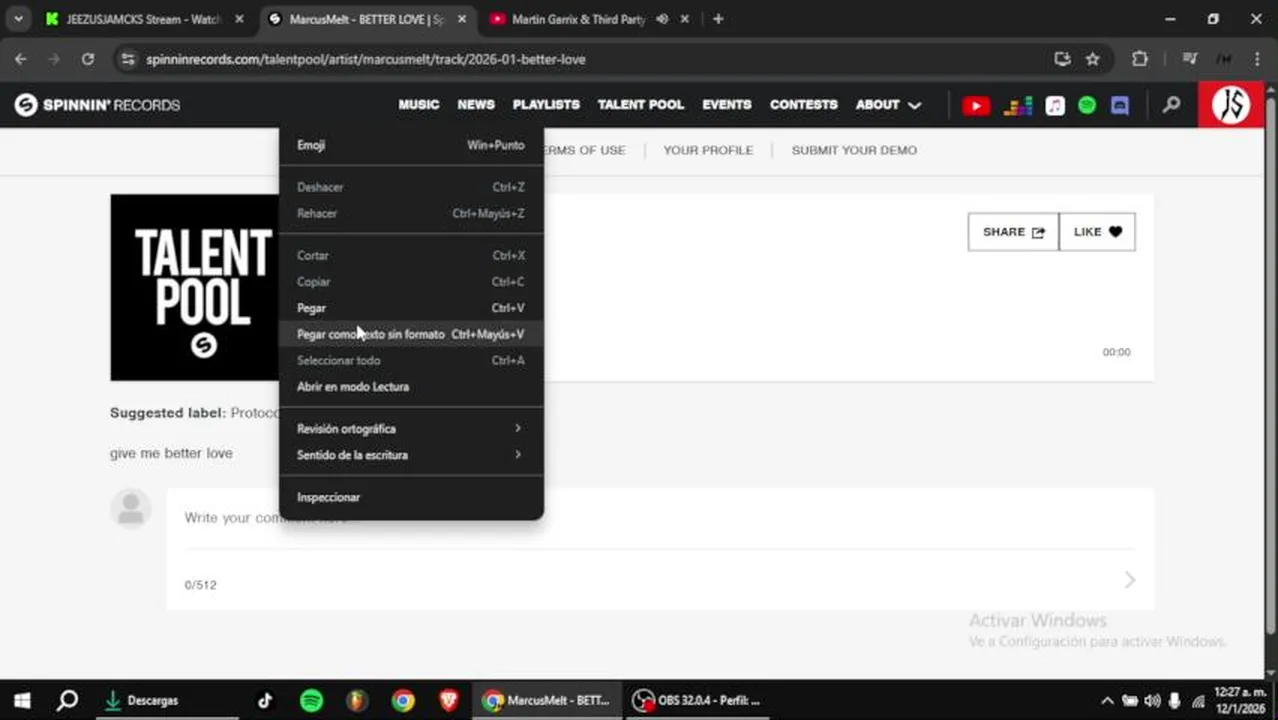The image size is (1278, 720).
Task: Open the JS user profile avatar
Action: pos(1230,104)
